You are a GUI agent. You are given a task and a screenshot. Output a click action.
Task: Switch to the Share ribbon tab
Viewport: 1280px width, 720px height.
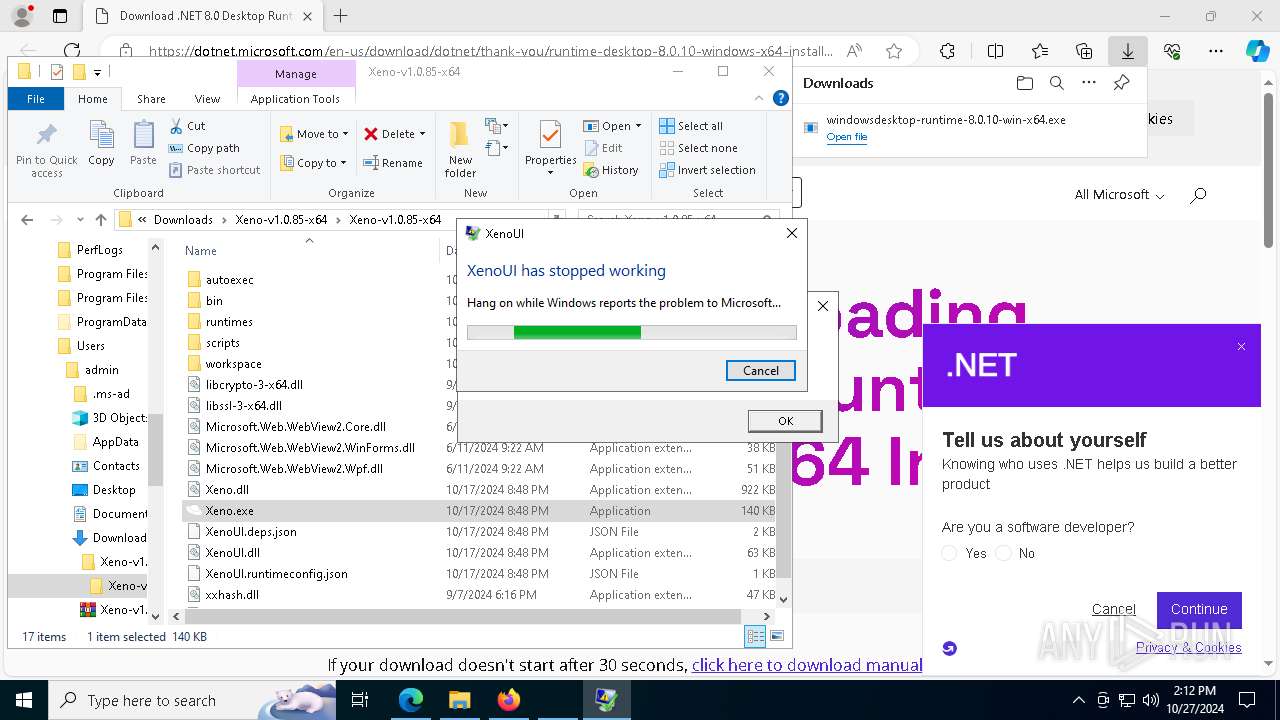(x=151, y=99)
